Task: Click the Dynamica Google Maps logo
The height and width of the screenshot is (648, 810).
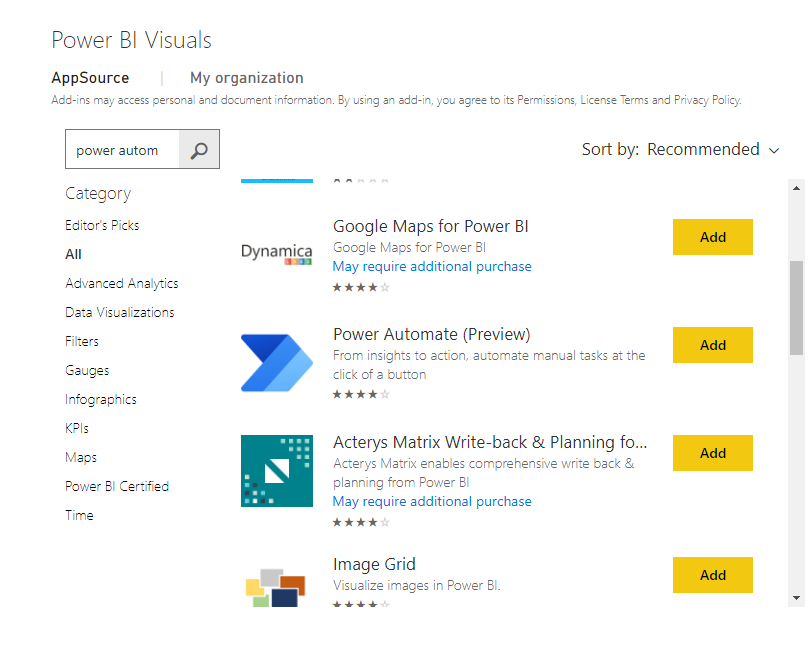Action: (x=276, y=253)
